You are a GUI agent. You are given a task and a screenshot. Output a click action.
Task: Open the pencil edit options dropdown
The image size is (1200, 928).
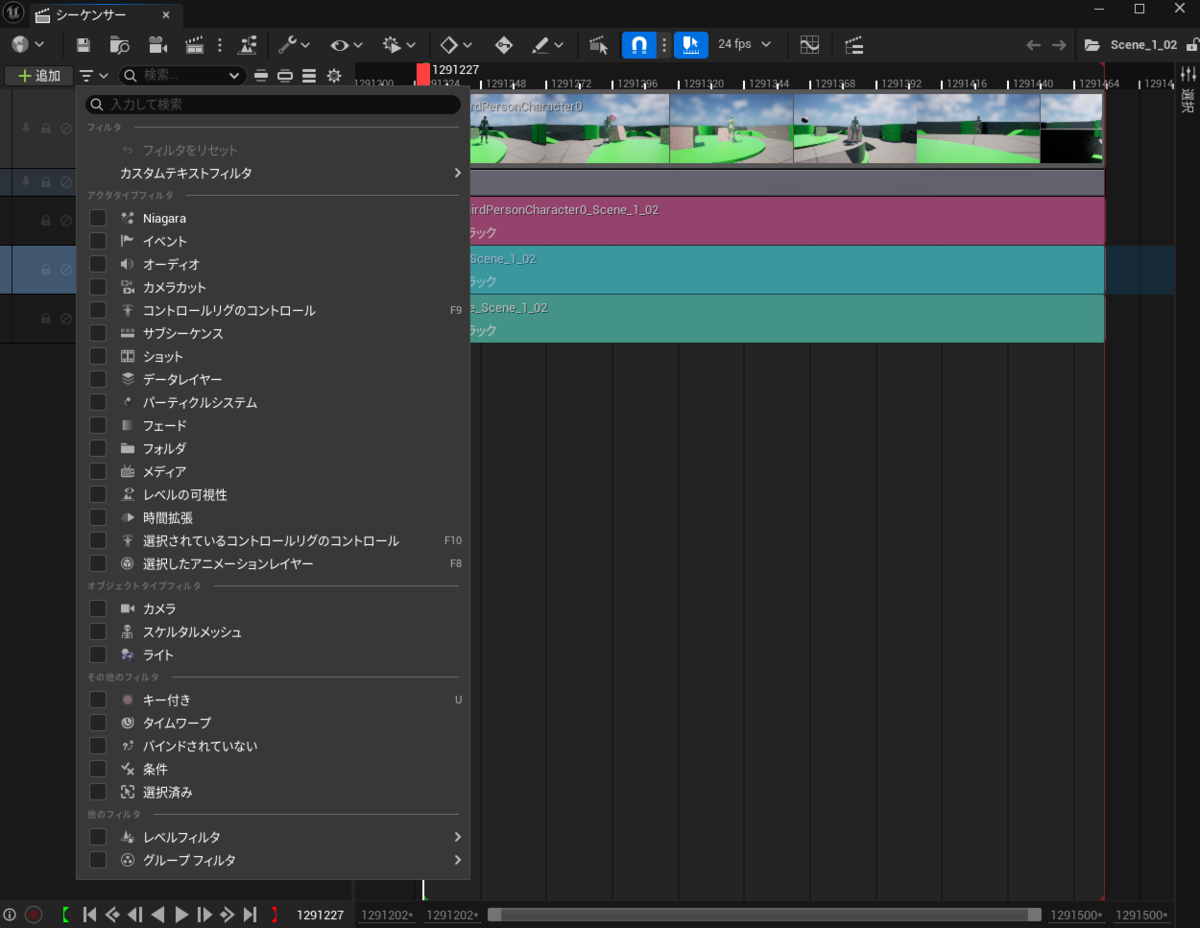pos(548,45)
